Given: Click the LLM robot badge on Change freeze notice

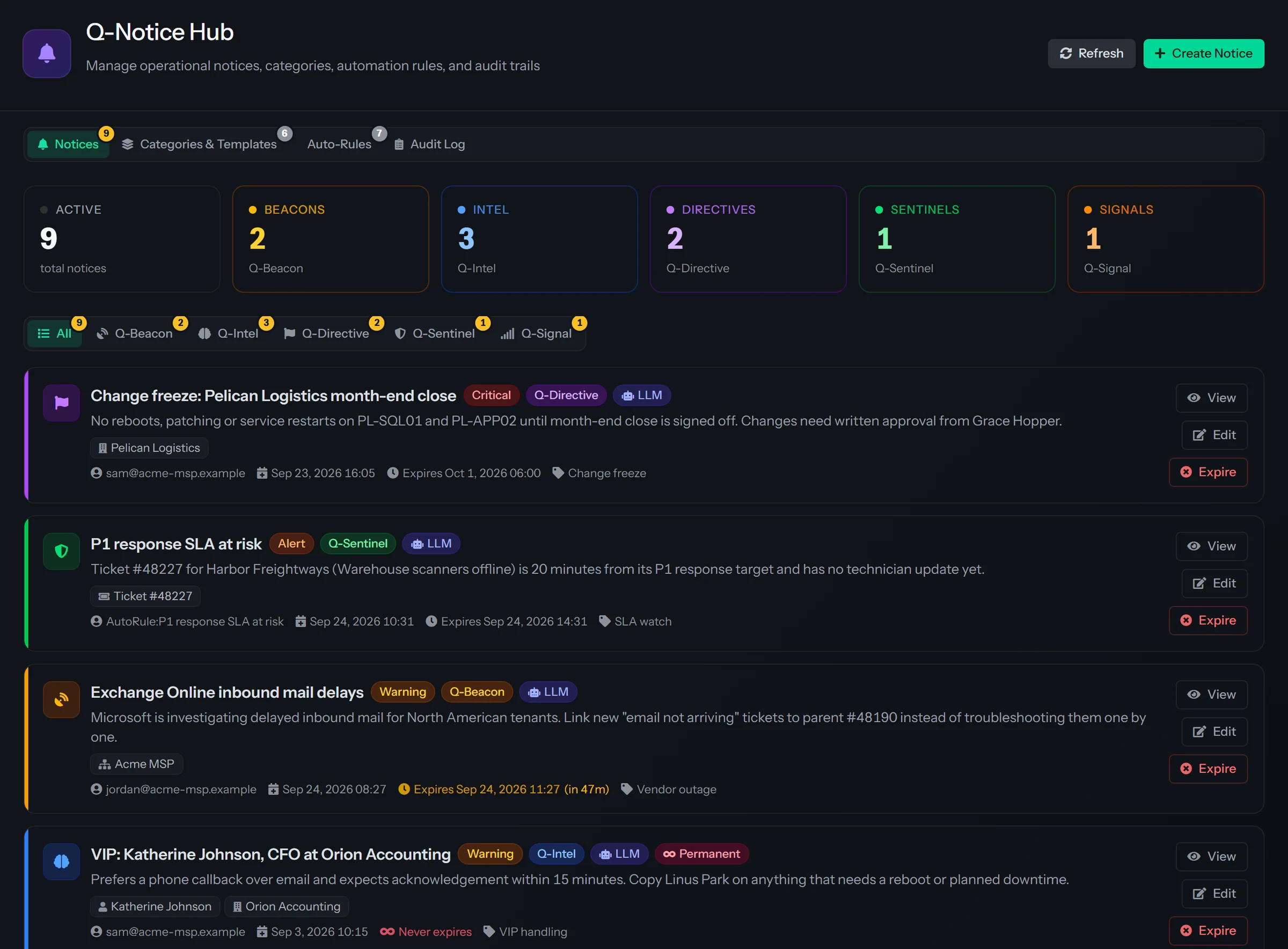Looking at the screenshot, I should pos(641,395).
